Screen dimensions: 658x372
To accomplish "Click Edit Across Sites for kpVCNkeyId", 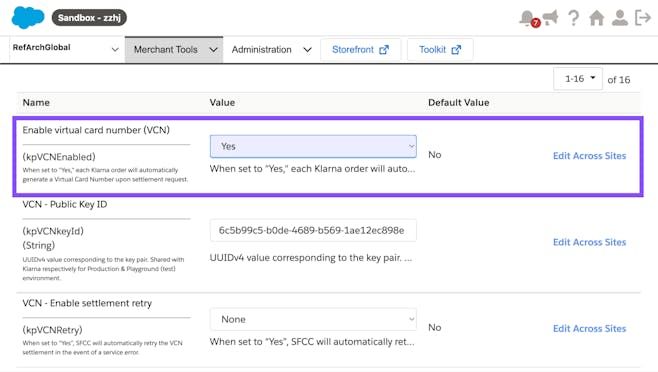I will point(589,242).
